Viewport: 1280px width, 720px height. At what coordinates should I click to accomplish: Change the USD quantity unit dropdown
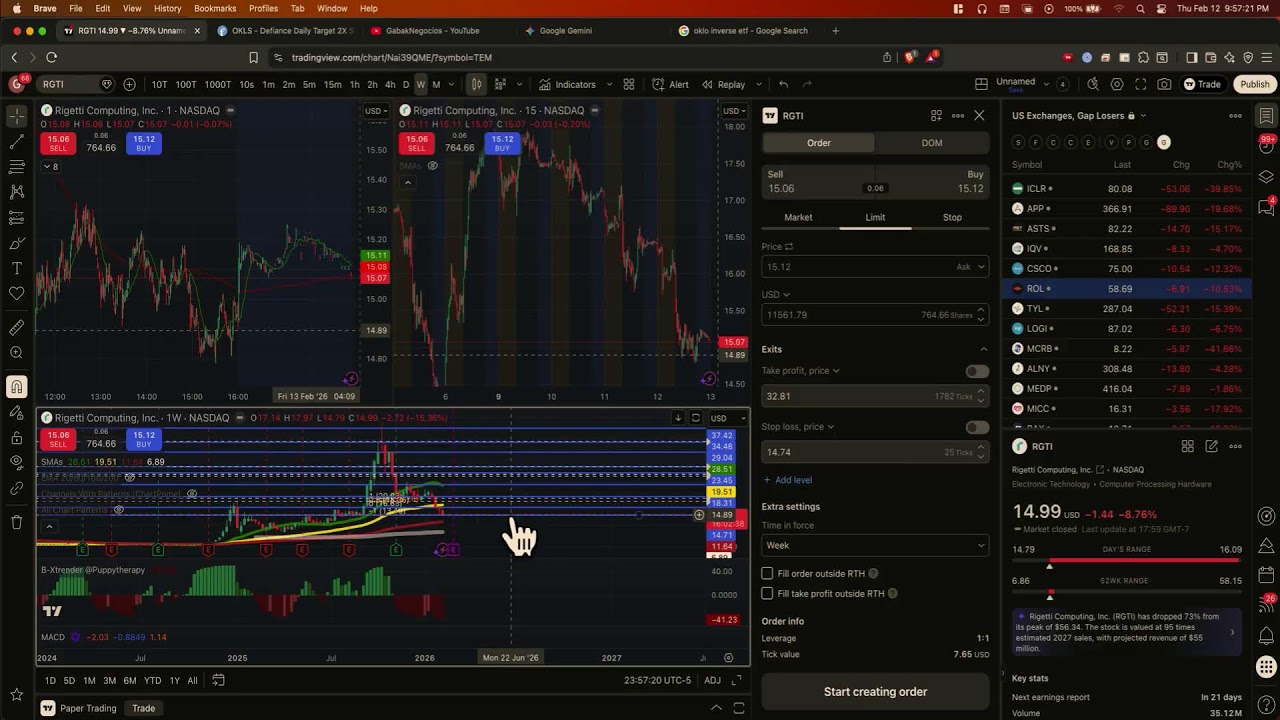[775, 294]
